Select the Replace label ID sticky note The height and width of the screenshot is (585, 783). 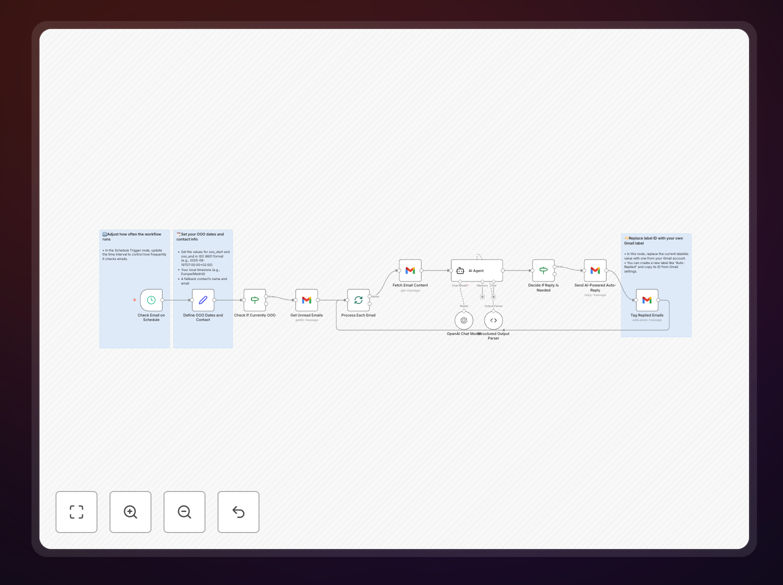click(x=656, y=285)
